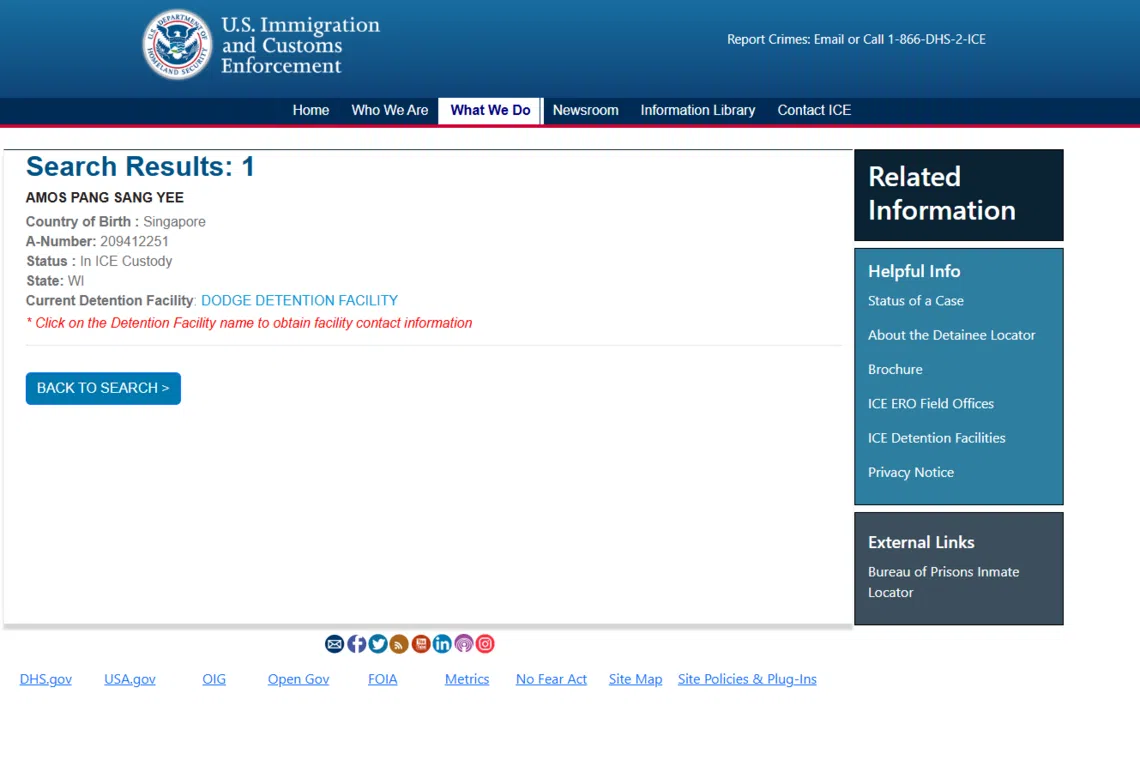Click the Homeland Security seal logo
The image size is (1140, 760).
tap(177, 45)
